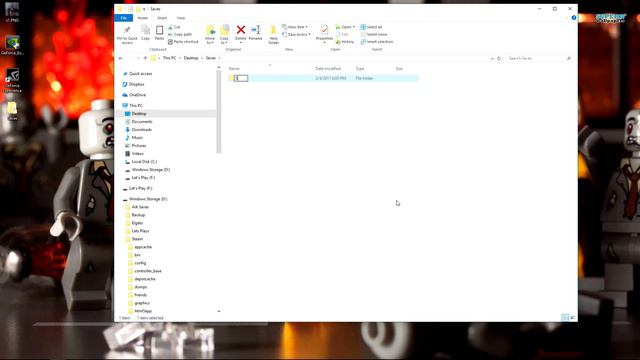Sort by the Size column
This screenshot has height=360, width=640.
pyautogui.click(x=399, y=69)
